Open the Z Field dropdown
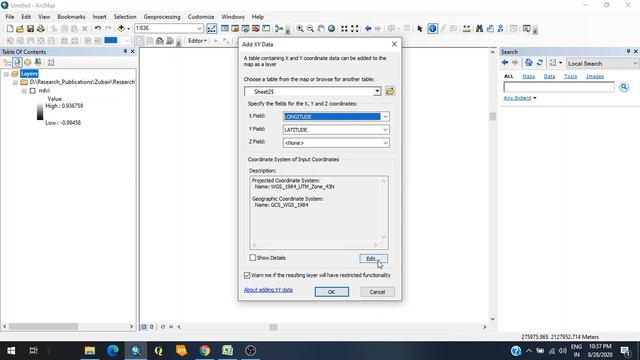 tap(385, 143)
